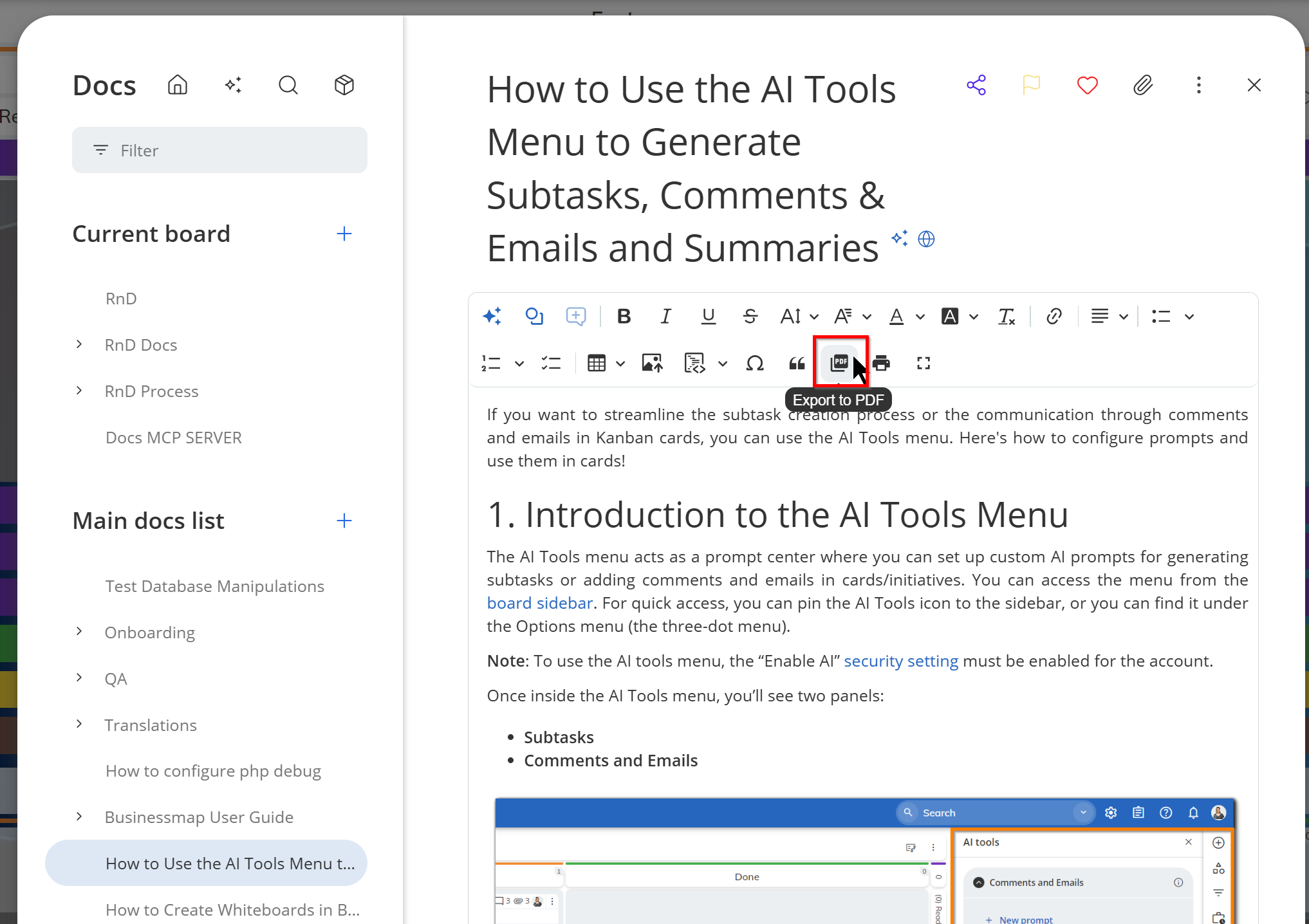Screen dimensions: 1309x924
Task: Open How to configure php debug doc
Action: tap(213, 771)
